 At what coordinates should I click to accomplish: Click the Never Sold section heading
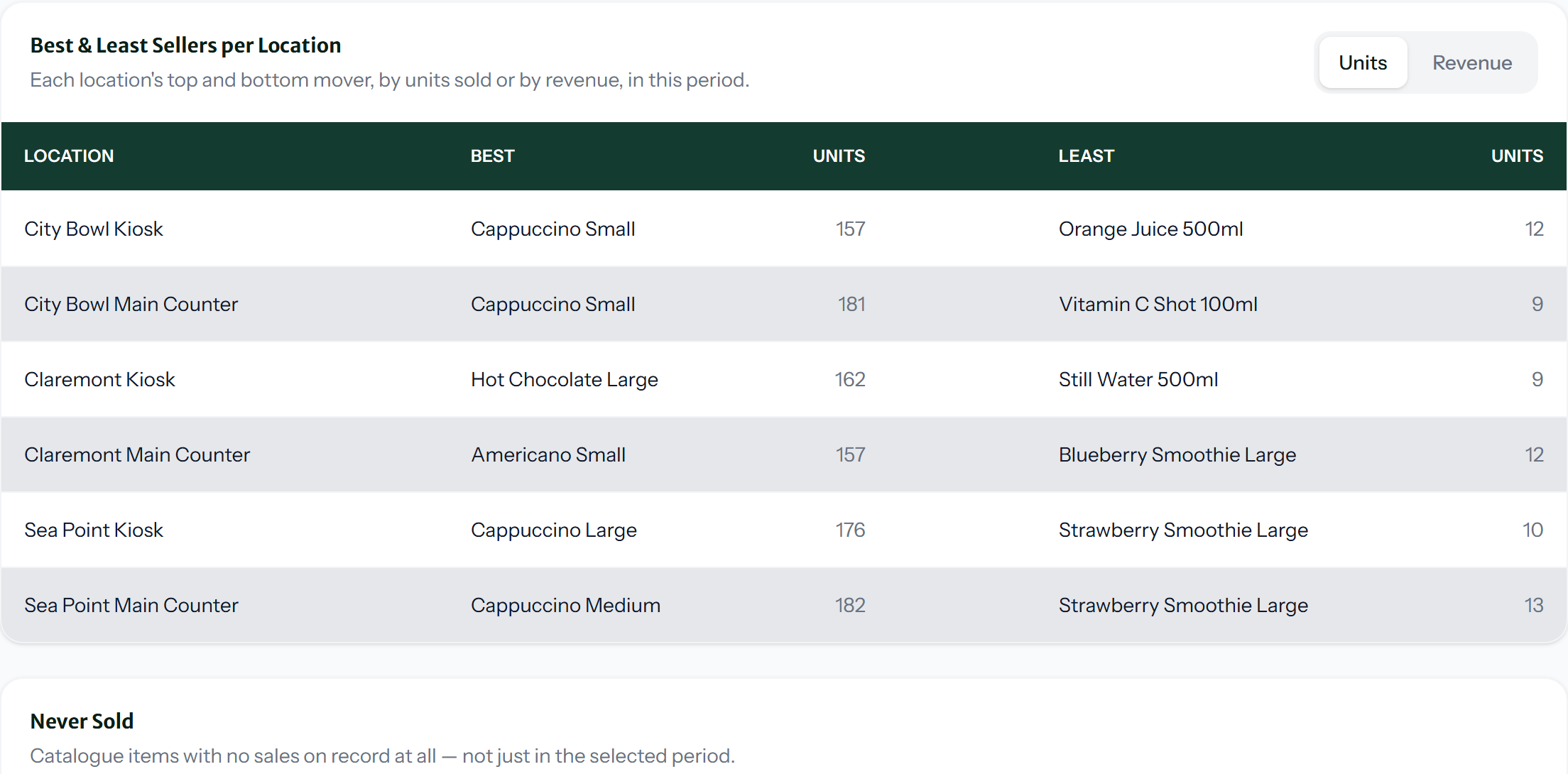[82, 721]
